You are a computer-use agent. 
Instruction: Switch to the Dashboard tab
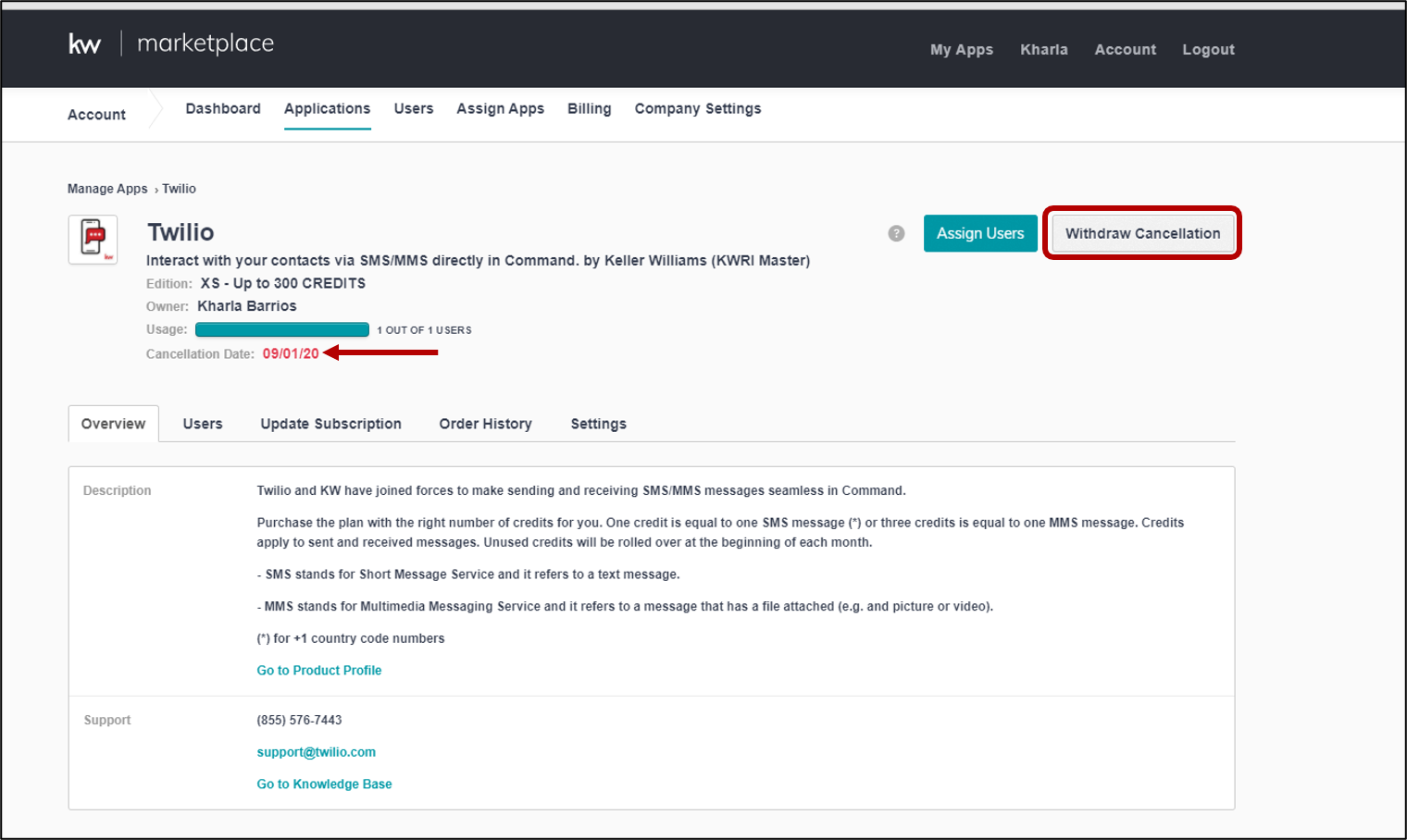223,109
